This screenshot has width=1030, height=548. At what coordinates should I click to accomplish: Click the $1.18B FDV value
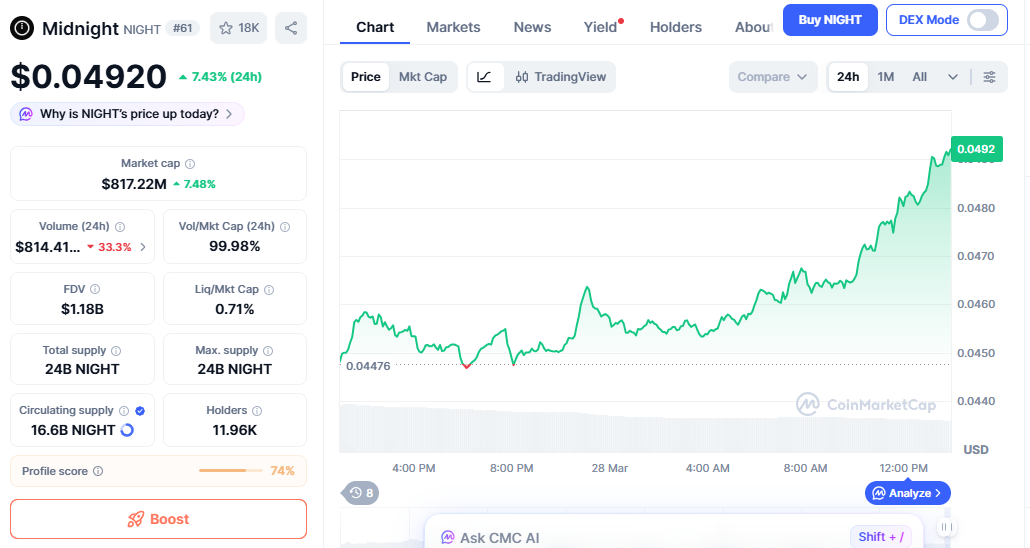pos(82,309)
